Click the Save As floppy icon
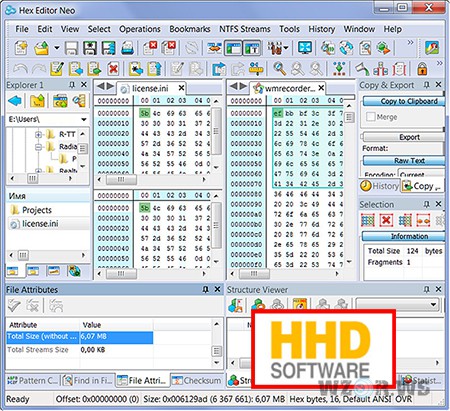The image size is (450, 411). tap(90, 48)
